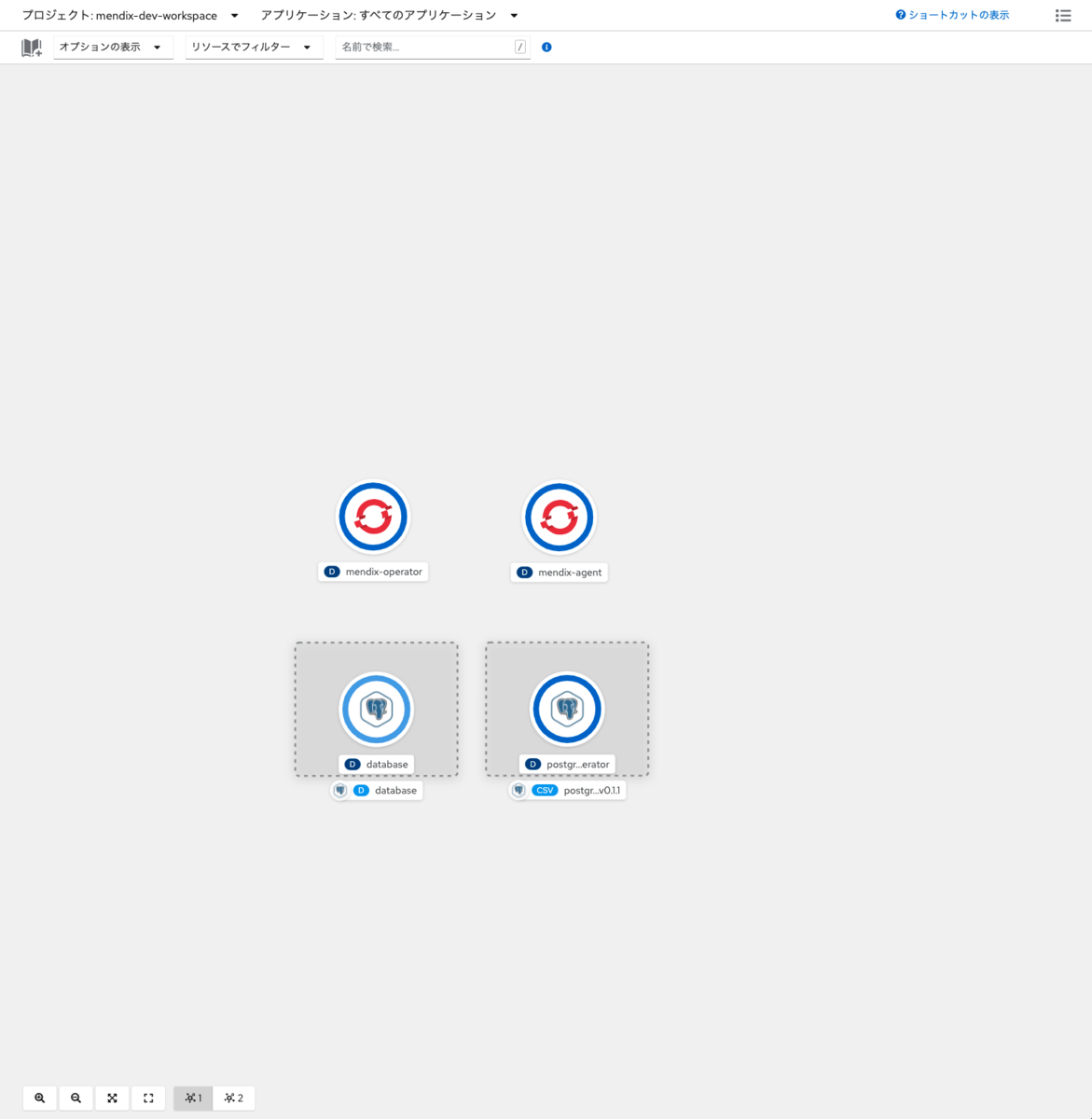Click the blue info icon beside search
This screenshot has height=1119, width=1092.
point(546,47)
